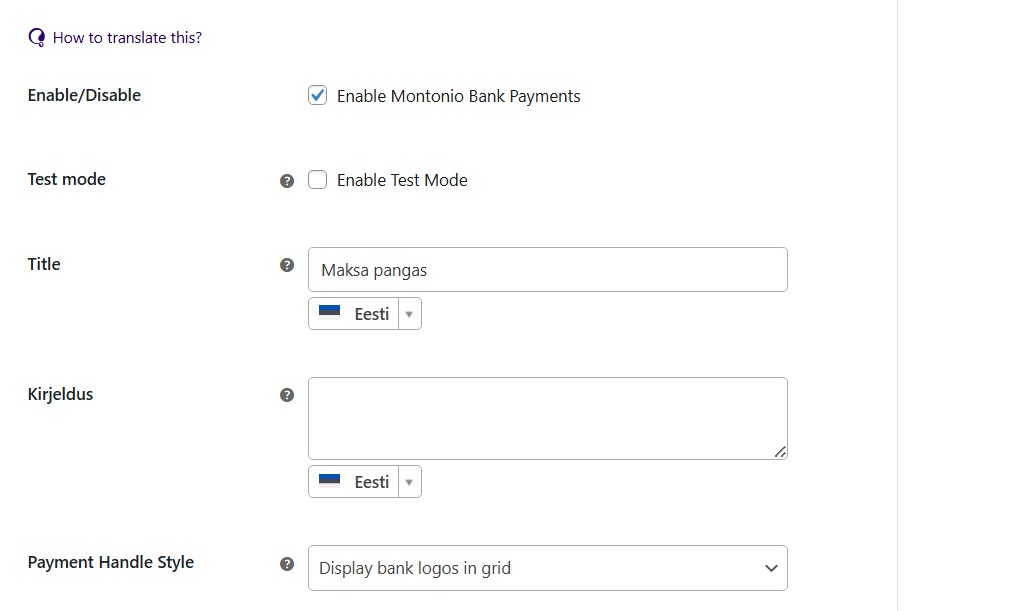
Task: Focus the Title field containing "Maksa pangas"
Action: (x=547, y=270)
